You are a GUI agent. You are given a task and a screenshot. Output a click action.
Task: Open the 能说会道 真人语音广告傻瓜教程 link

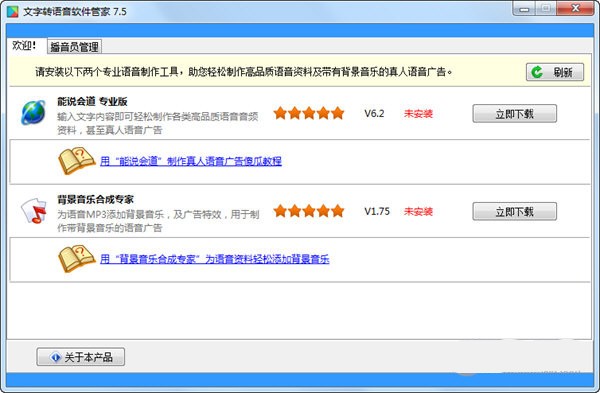pyautogui.click(x=191, y=161)
